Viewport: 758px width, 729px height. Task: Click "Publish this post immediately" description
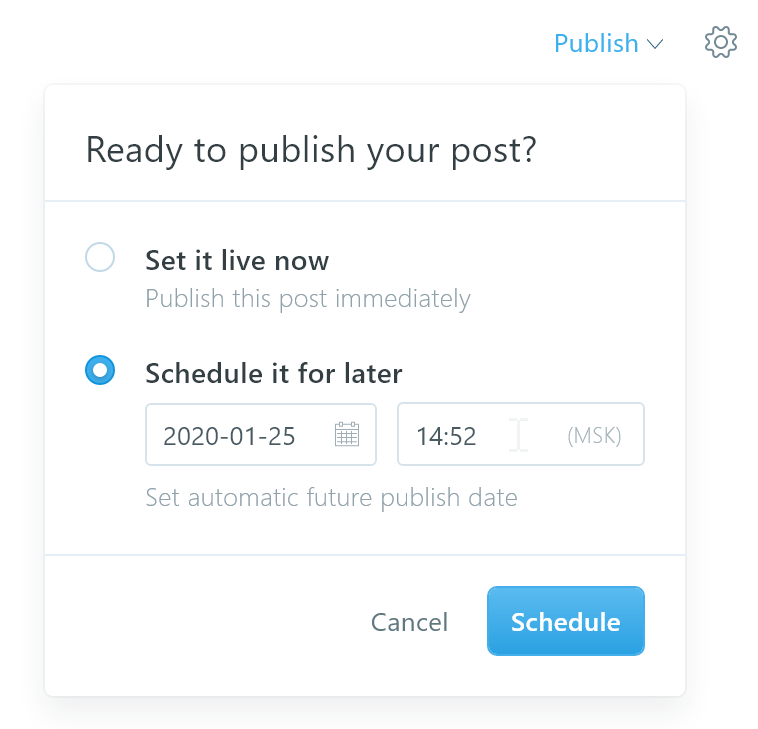308,299
